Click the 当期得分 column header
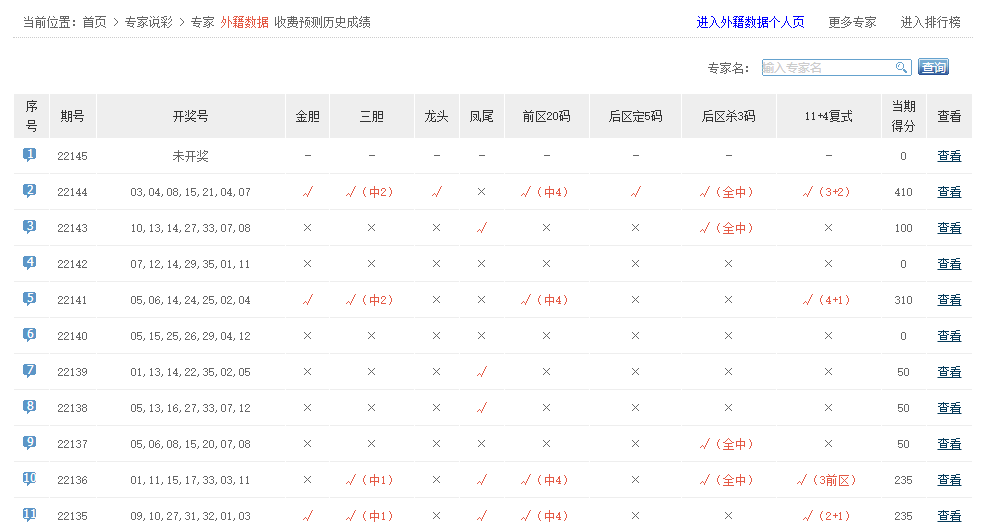 tap(903, 117)
